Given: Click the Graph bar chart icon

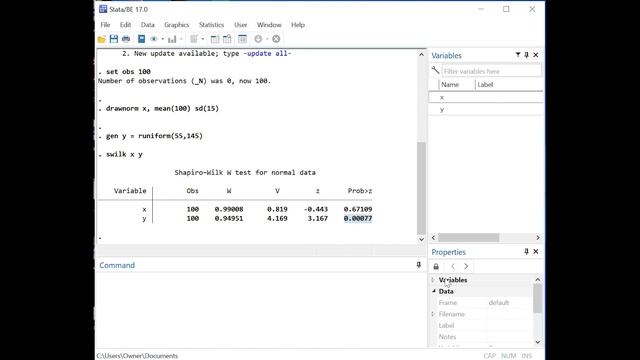Looking at the screenshot, I should point(172,39).
